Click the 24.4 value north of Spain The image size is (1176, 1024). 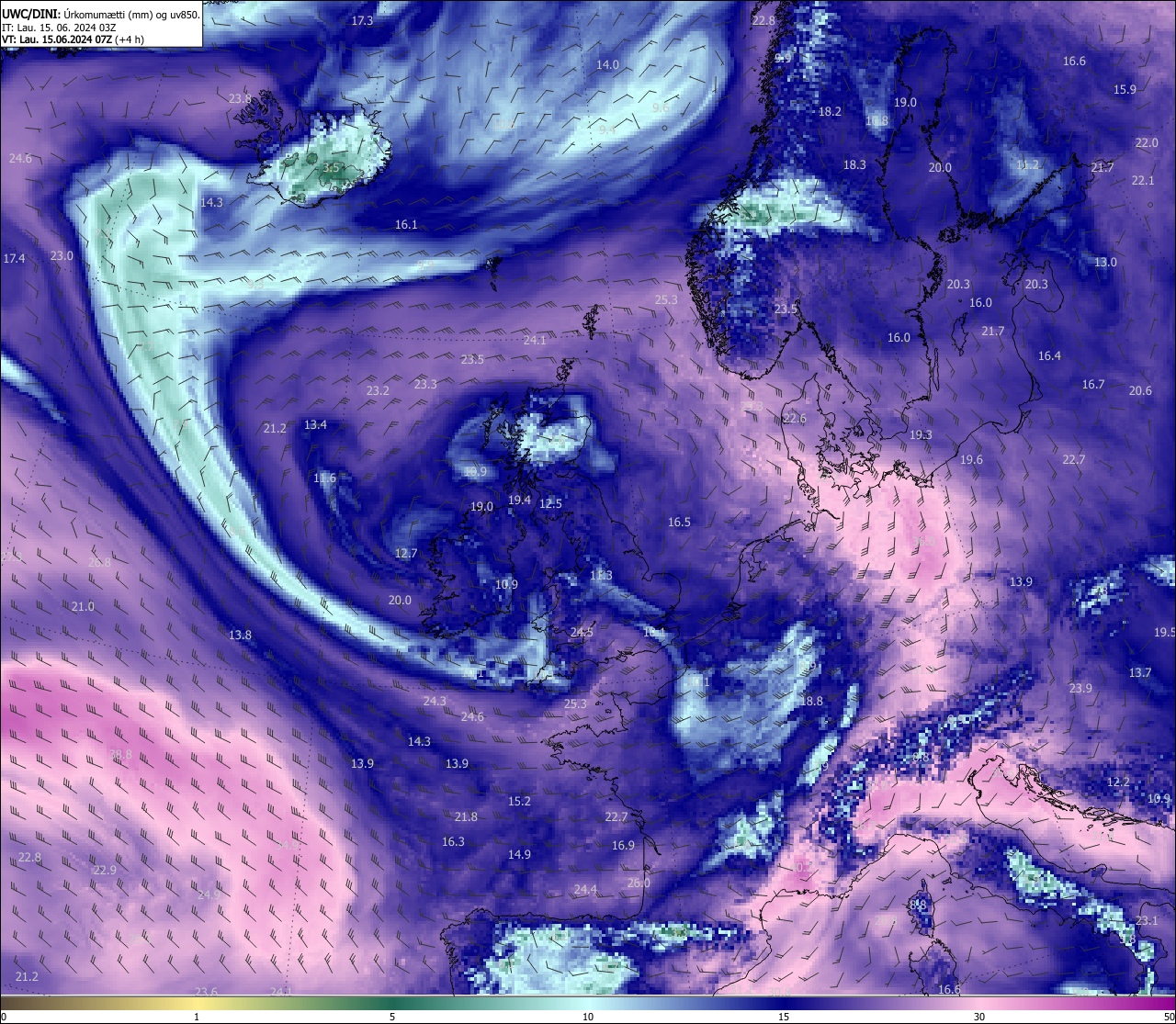(585, 889)
